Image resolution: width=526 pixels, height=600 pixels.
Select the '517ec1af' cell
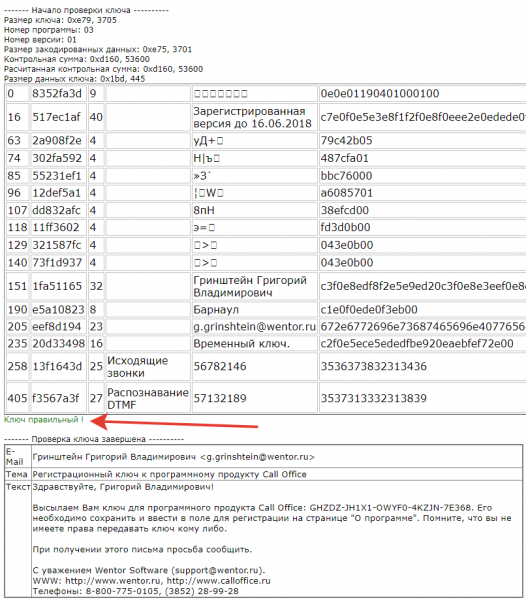click(59, 117)
